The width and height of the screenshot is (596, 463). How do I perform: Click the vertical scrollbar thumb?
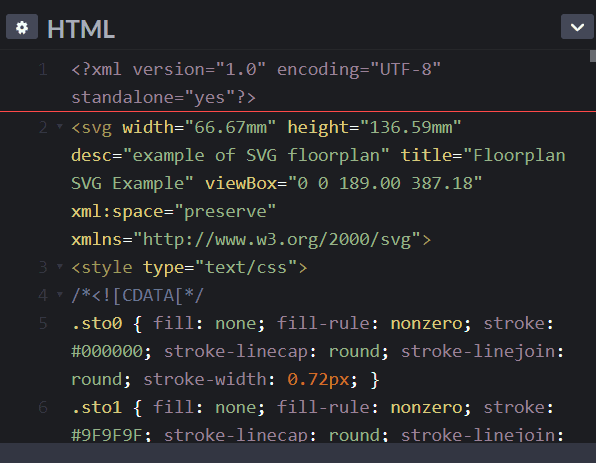[593, 56]
